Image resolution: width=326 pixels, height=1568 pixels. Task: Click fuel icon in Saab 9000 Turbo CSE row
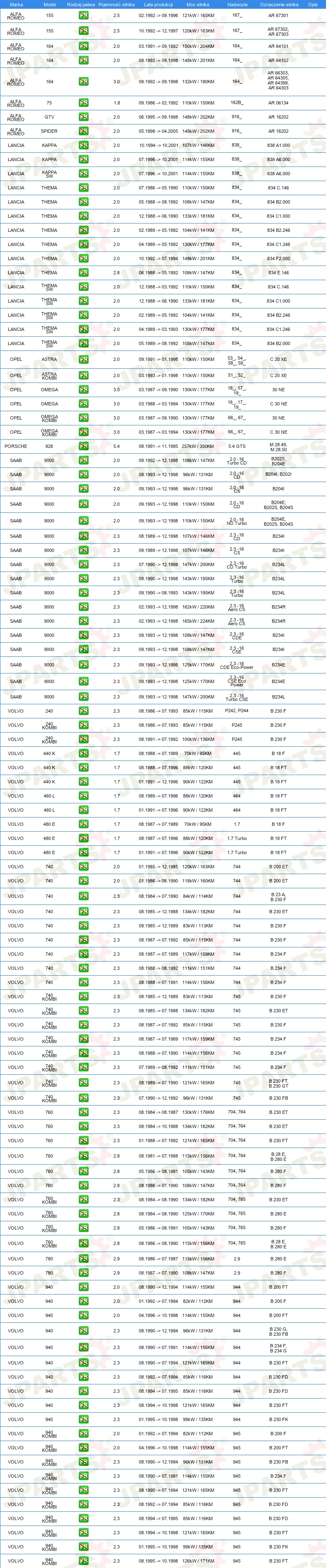coord(83,697)
